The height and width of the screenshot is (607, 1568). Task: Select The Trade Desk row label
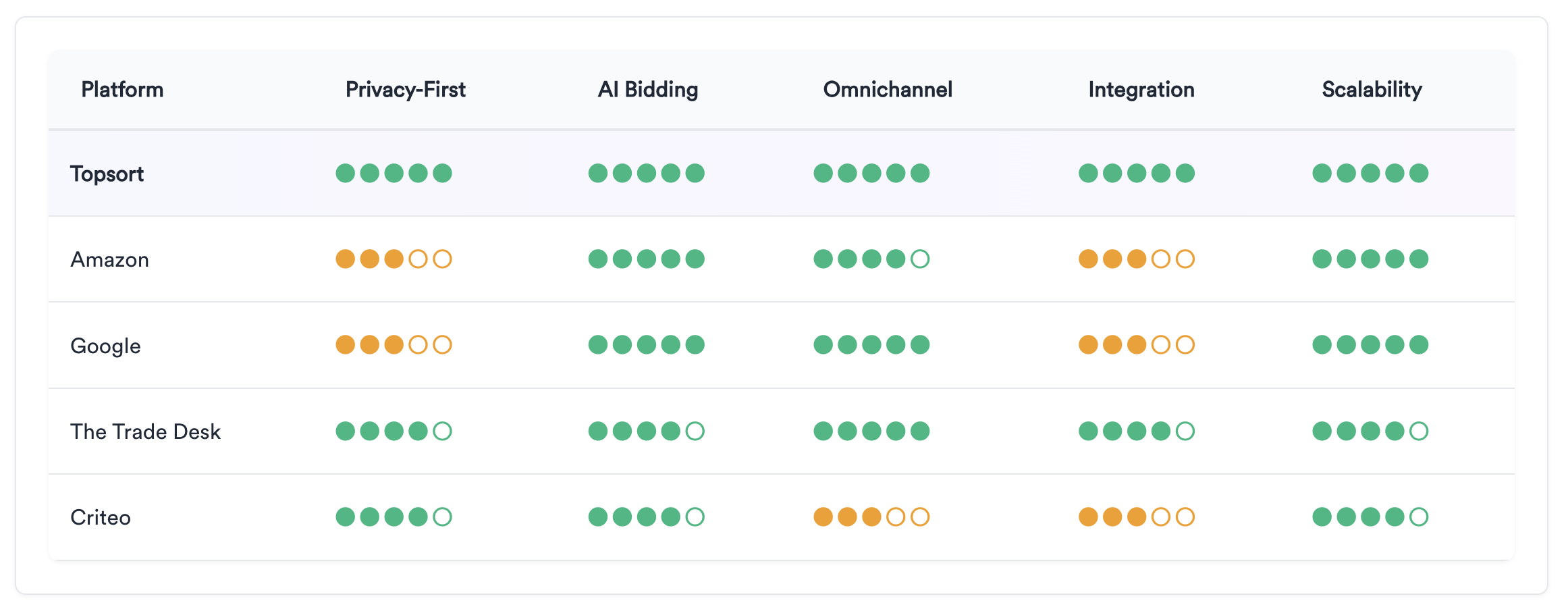[145, 431]
